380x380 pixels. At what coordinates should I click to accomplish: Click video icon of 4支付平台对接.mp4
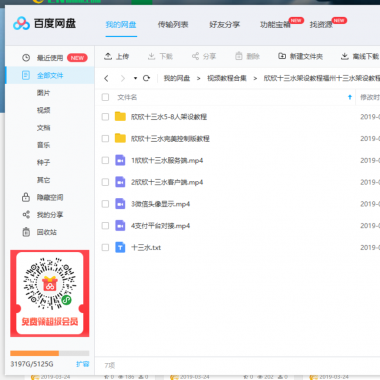(120, 225)
